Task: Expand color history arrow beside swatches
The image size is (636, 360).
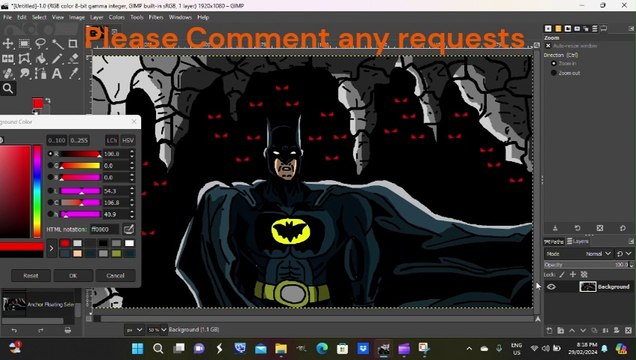Action: 52,249
